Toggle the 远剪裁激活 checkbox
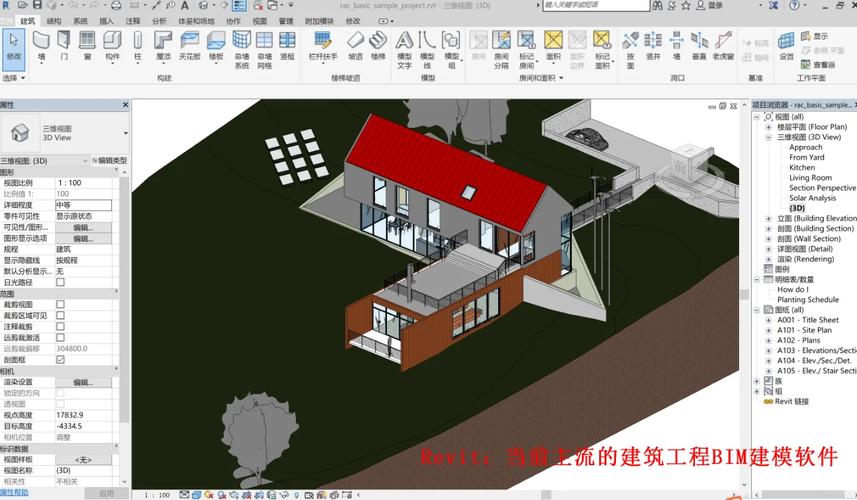Image resolution: width=857 pixels, height=500 pixels. 60,338
